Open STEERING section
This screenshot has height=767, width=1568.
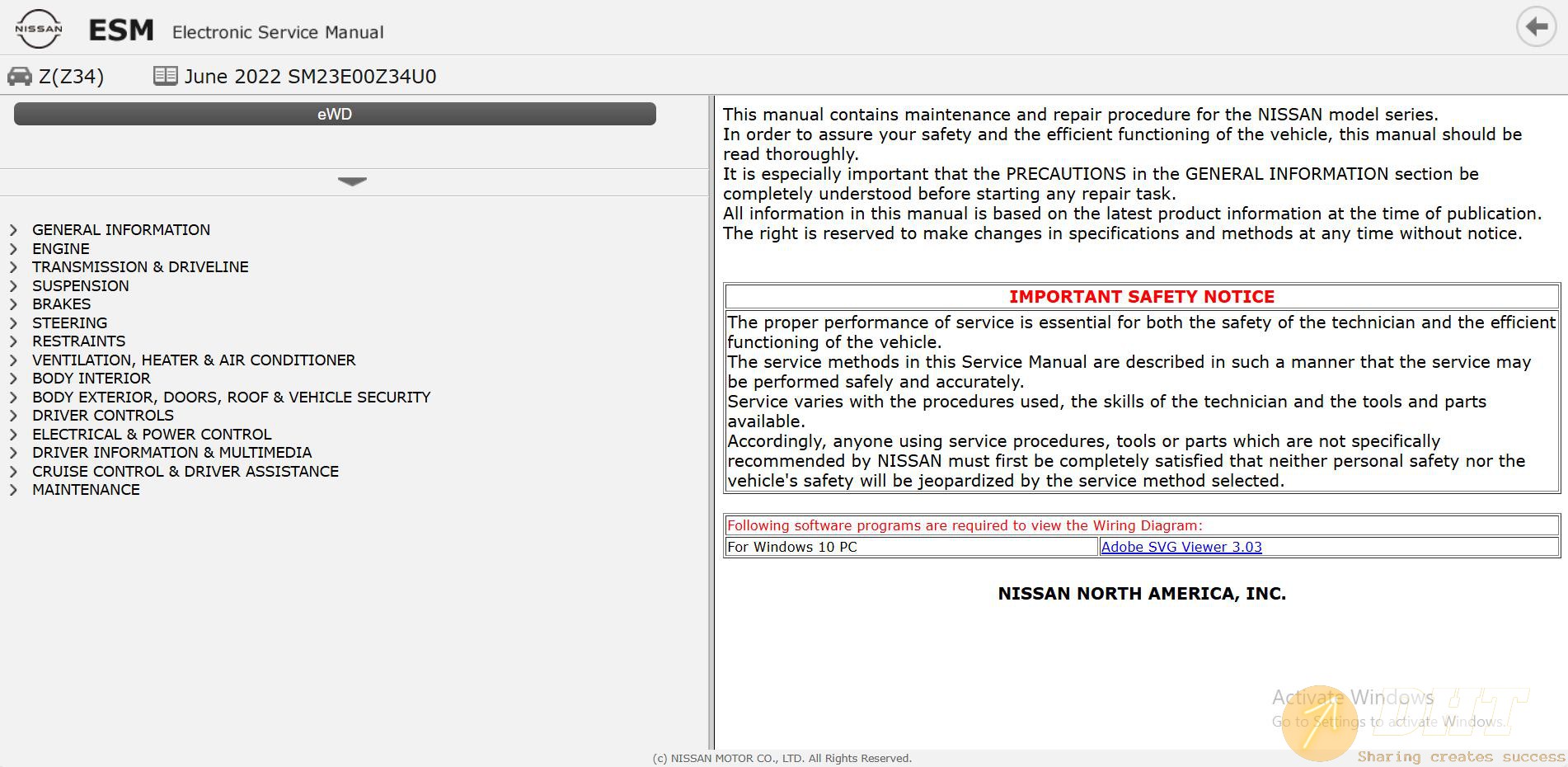70,323
